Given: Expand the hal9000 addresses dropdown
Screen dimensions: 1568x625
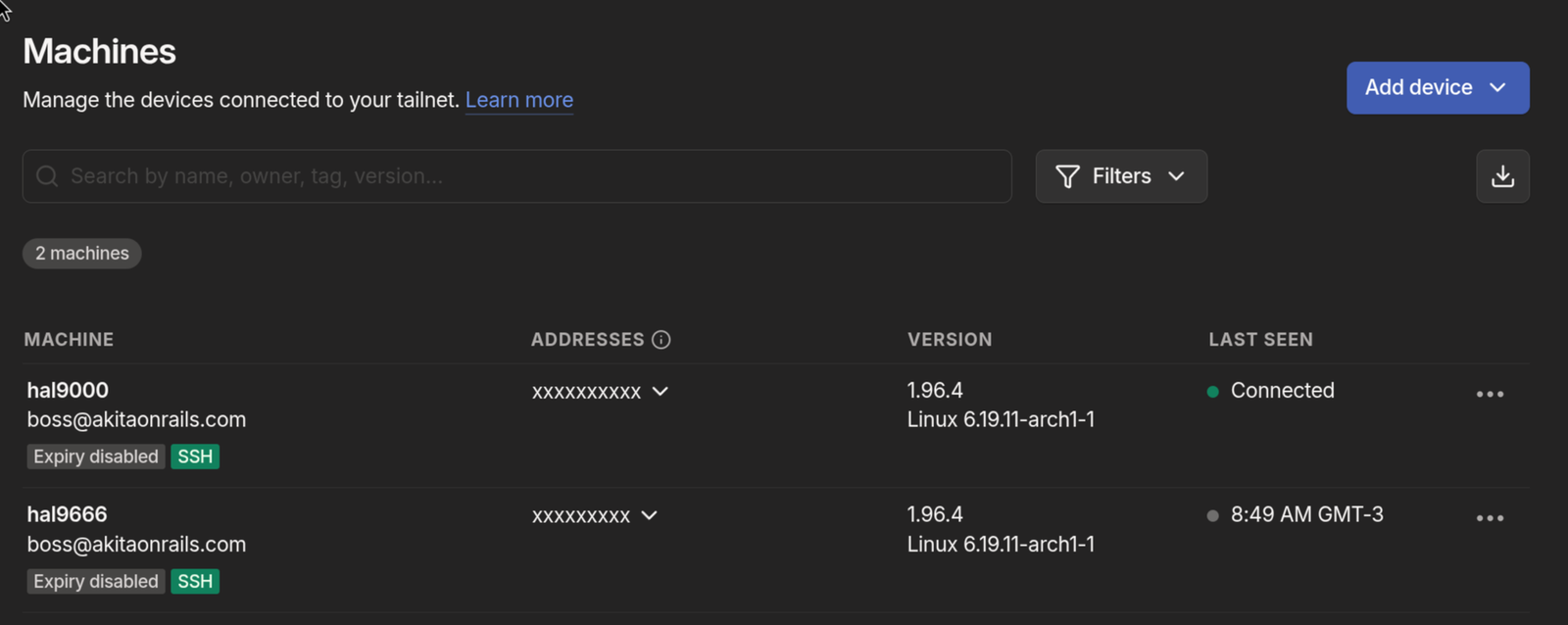Looking at the screenshot, I should coord(661,392).
